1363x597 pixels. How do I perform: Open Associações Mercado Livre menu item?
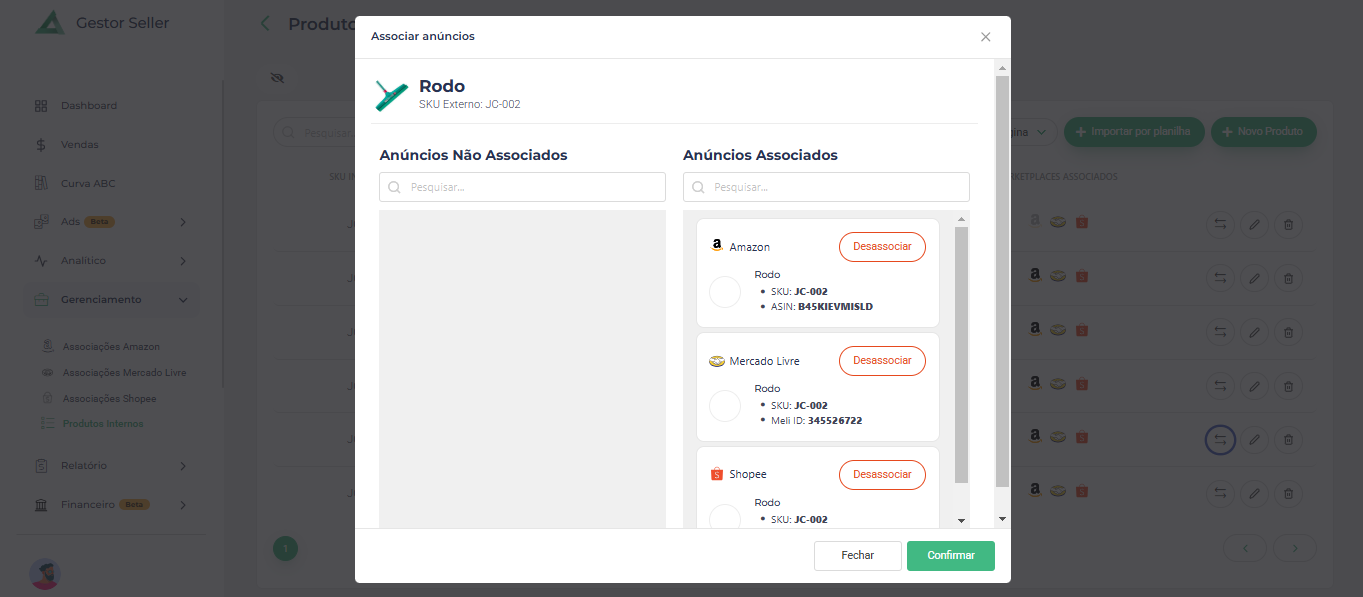124,373
